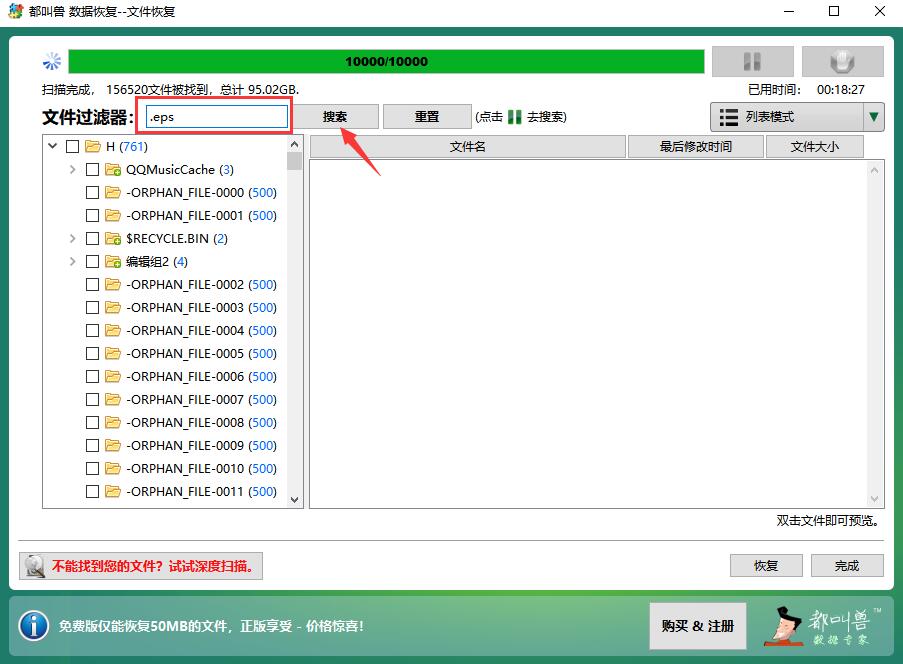Collapse the H drive tree node
This screenshot has height=664, width=903.
tap(52, 147)
